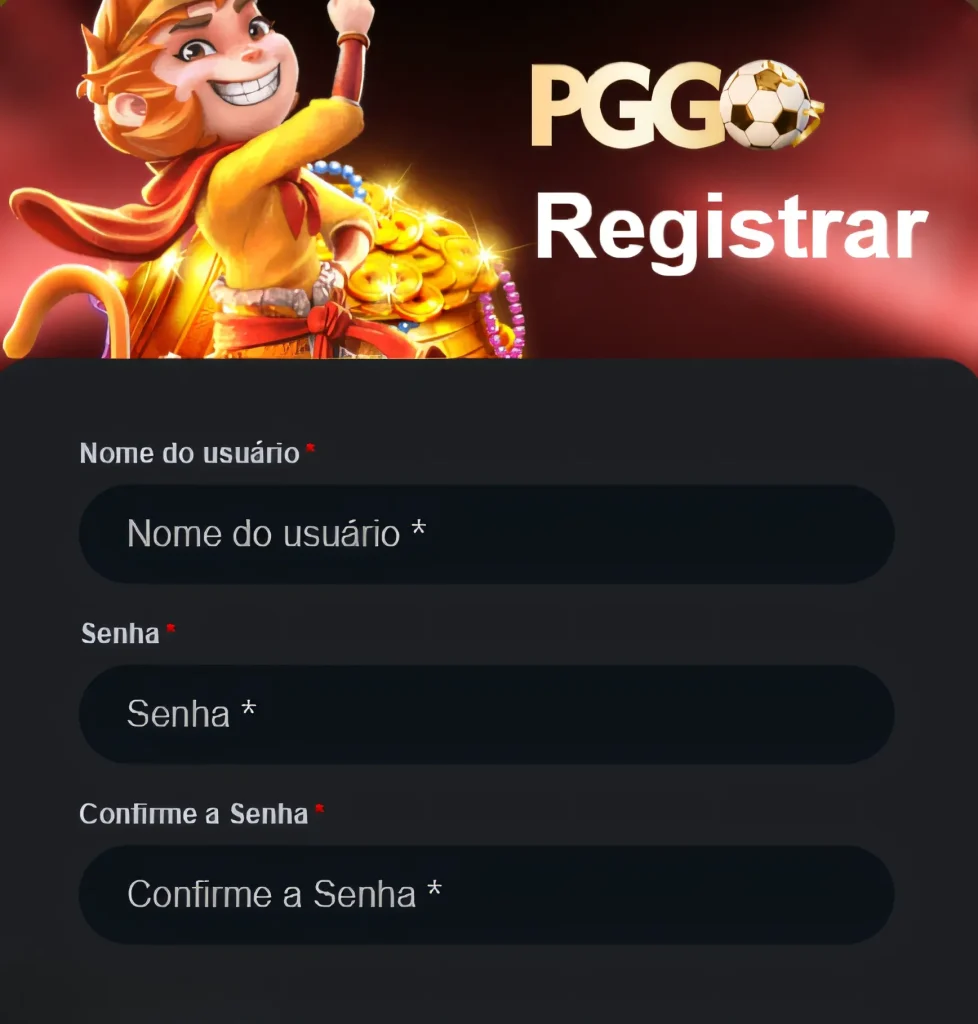
Task: Focus the Confirme a Senha field
Action: click(486, 895)
